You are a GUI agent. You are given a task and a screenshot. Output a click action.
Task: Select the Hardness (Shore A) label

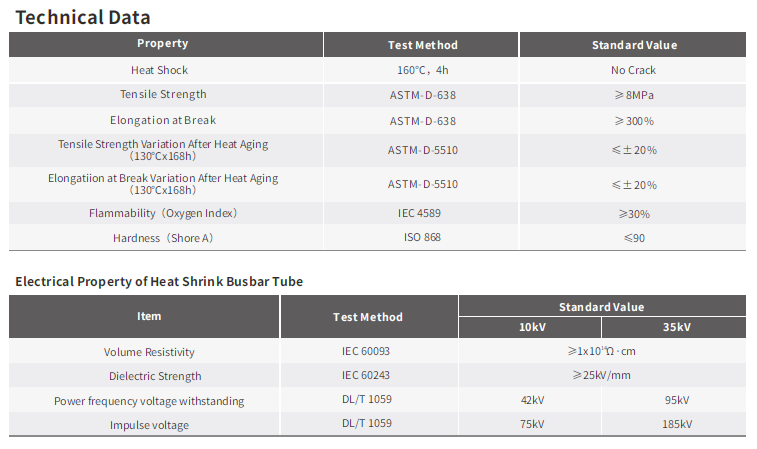pos(163,238)
